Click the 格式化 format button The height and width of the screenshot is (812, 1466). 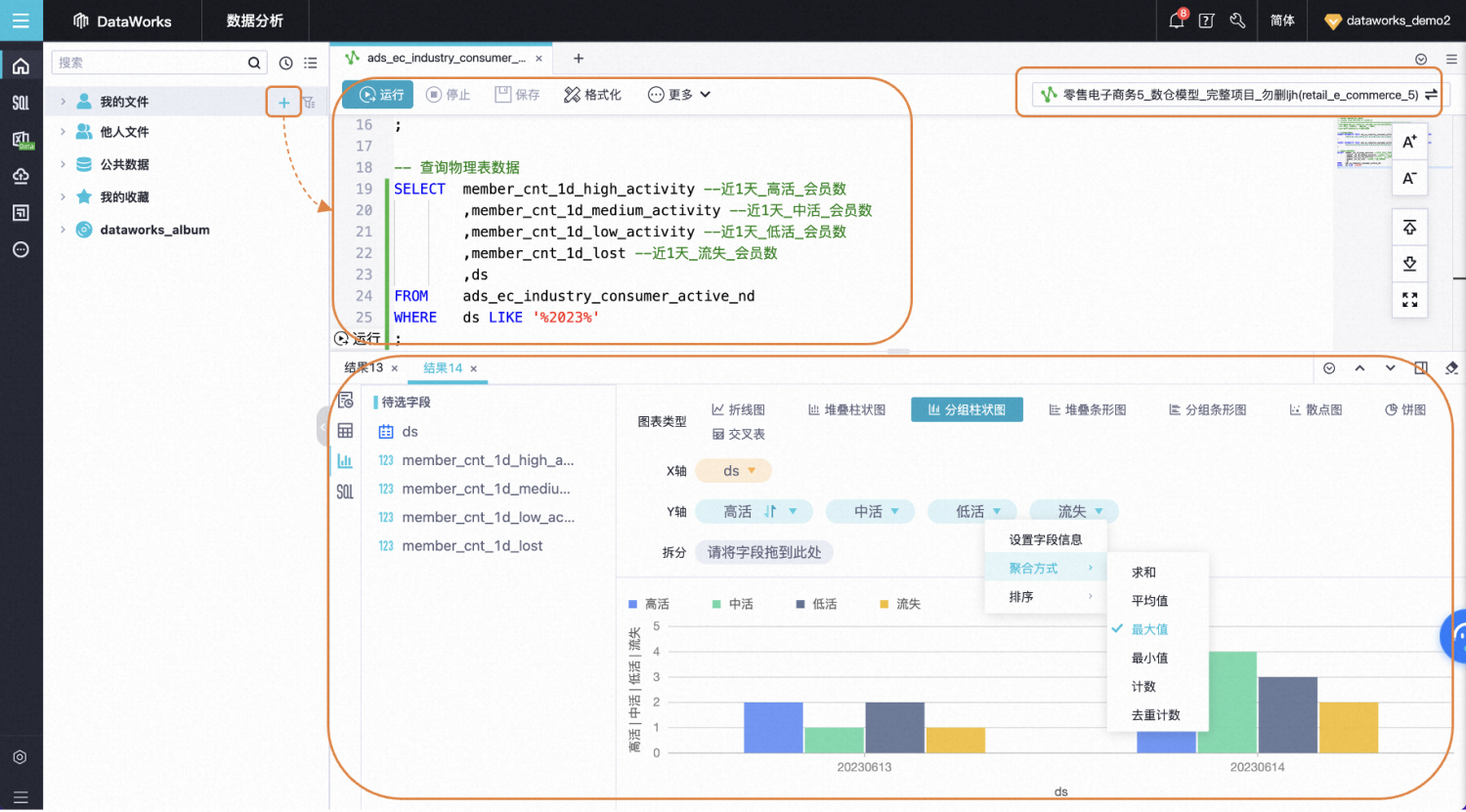click(592, 95)
